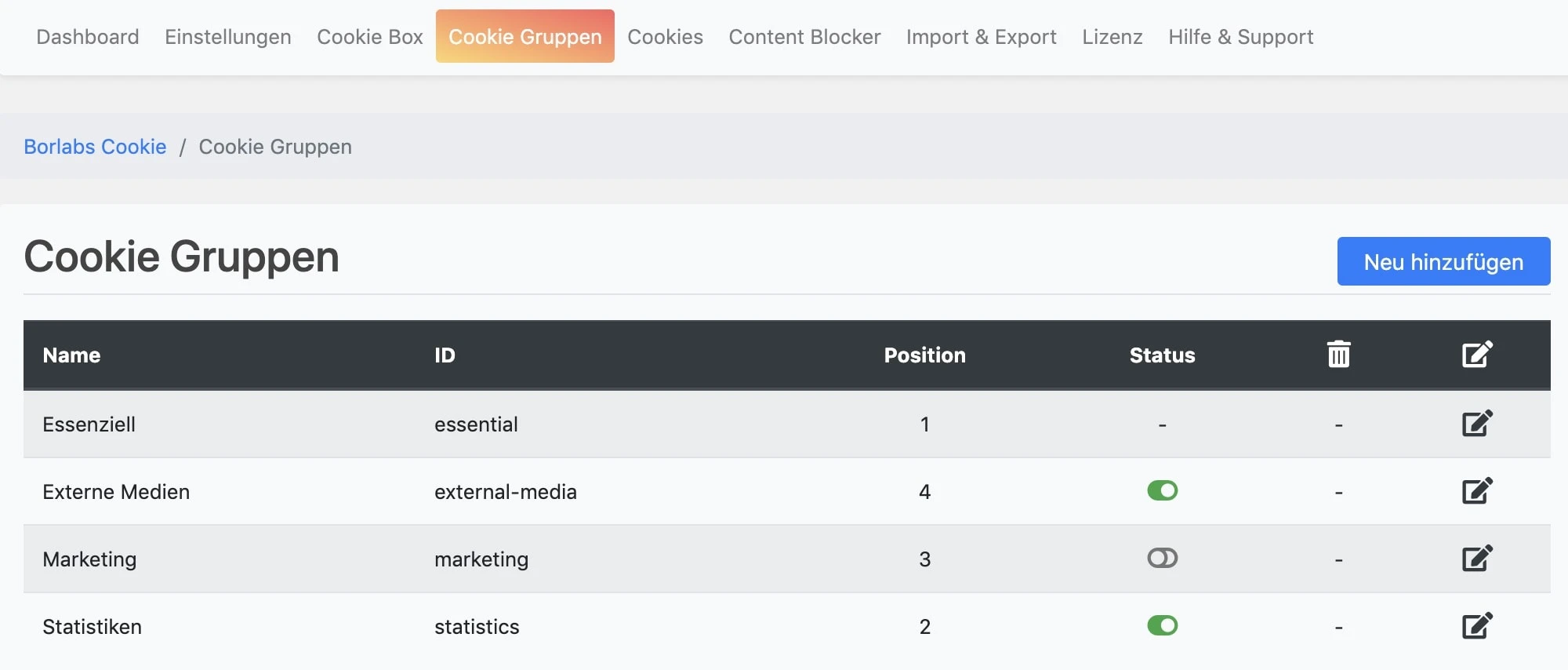
Task: Disable the Externe Medien status toggle
Action: 1162,491
